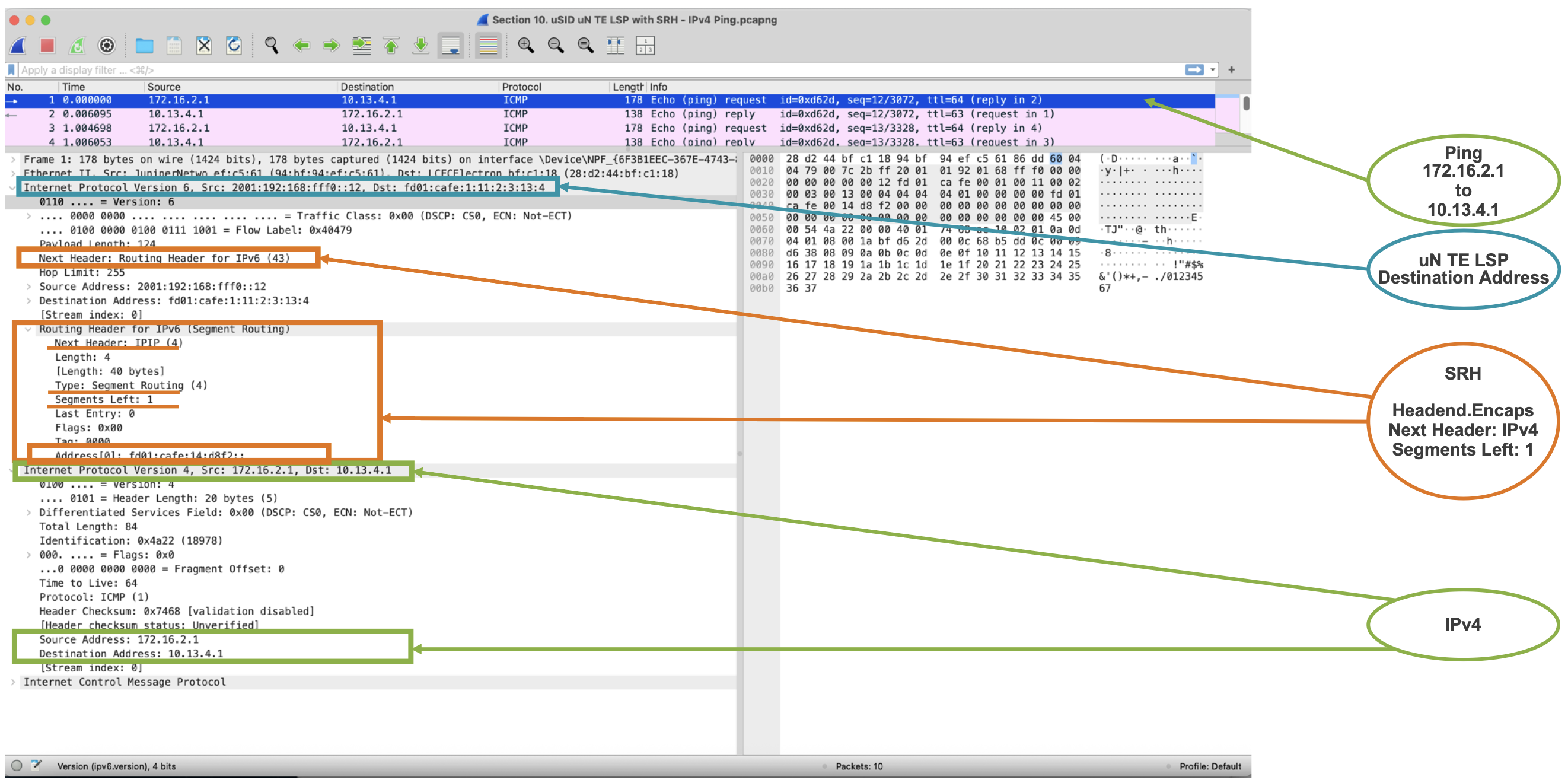Open the layout reset icon with numbered panes
This screenshot has width=1568, height=783.
pyautogui.click(x=645, y=46)
